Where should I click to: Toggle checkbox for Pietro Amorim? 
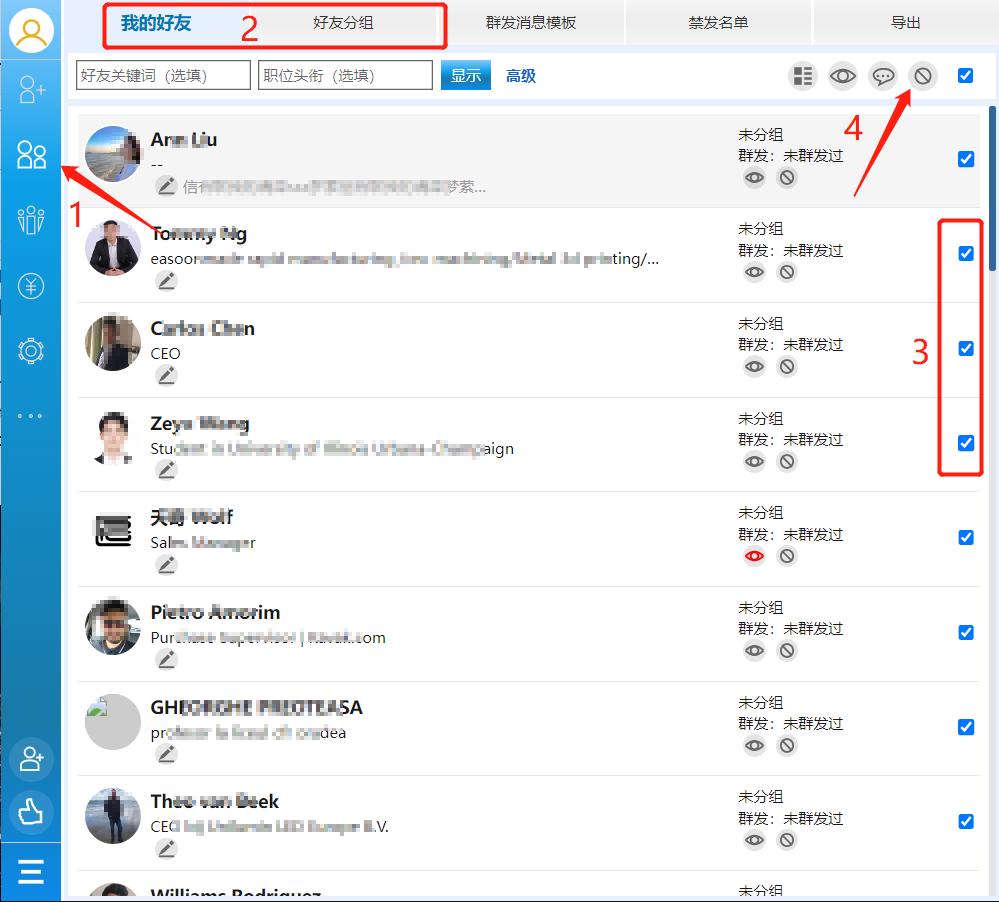click(966, 632)
